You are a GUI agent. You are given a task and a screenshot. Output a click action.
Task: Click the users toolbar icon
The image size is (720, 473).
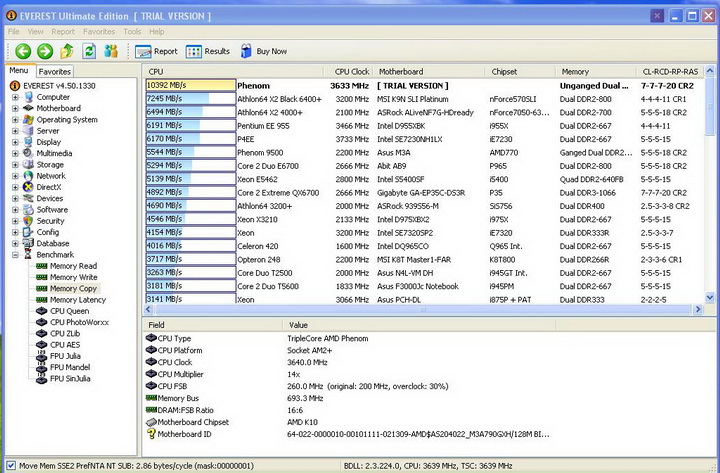[111, 51]
